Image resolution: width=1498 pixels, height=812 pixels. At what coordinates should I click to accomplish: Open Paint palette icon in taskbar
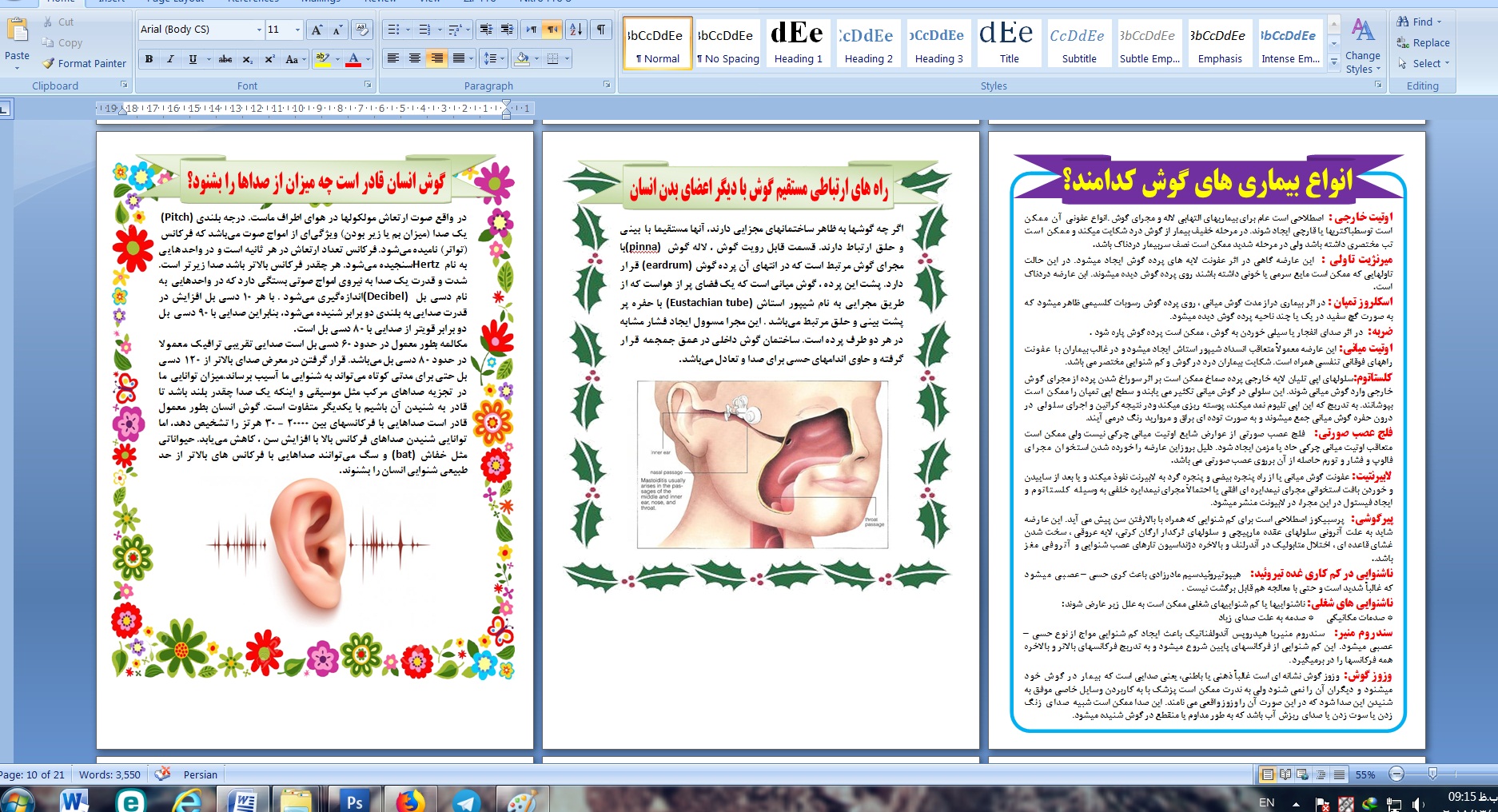click(521, 801)
